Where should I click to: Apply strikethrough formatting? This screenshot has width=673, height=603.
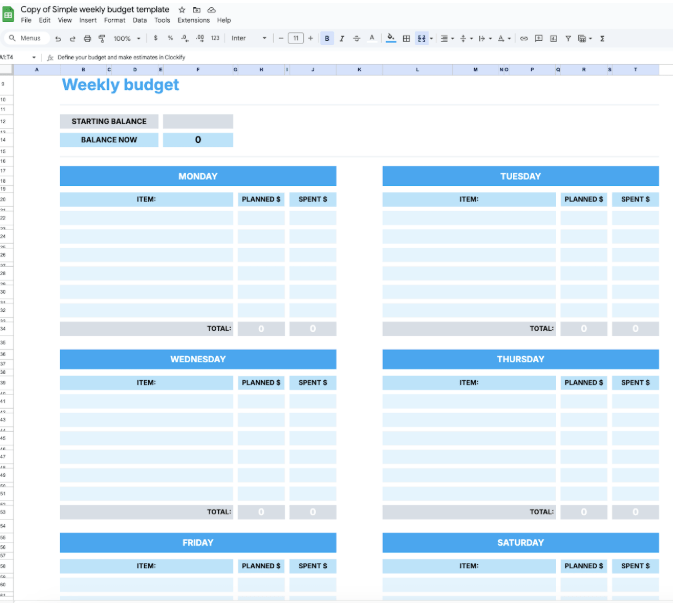tap(356, 39)
